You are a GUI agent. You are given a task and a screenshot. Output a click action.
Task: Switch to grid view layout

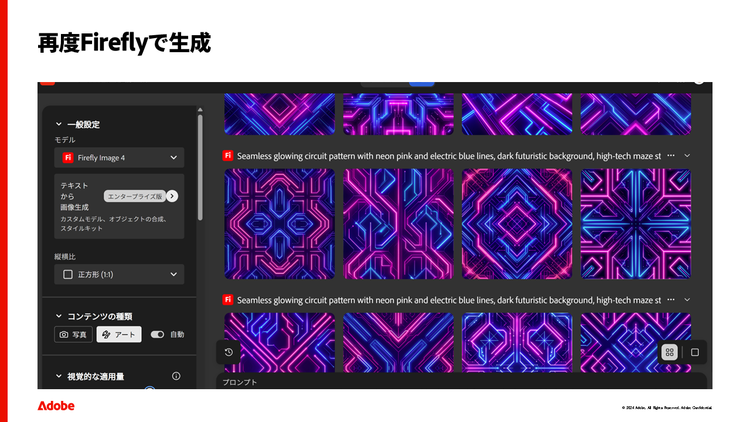click(670, 352)
